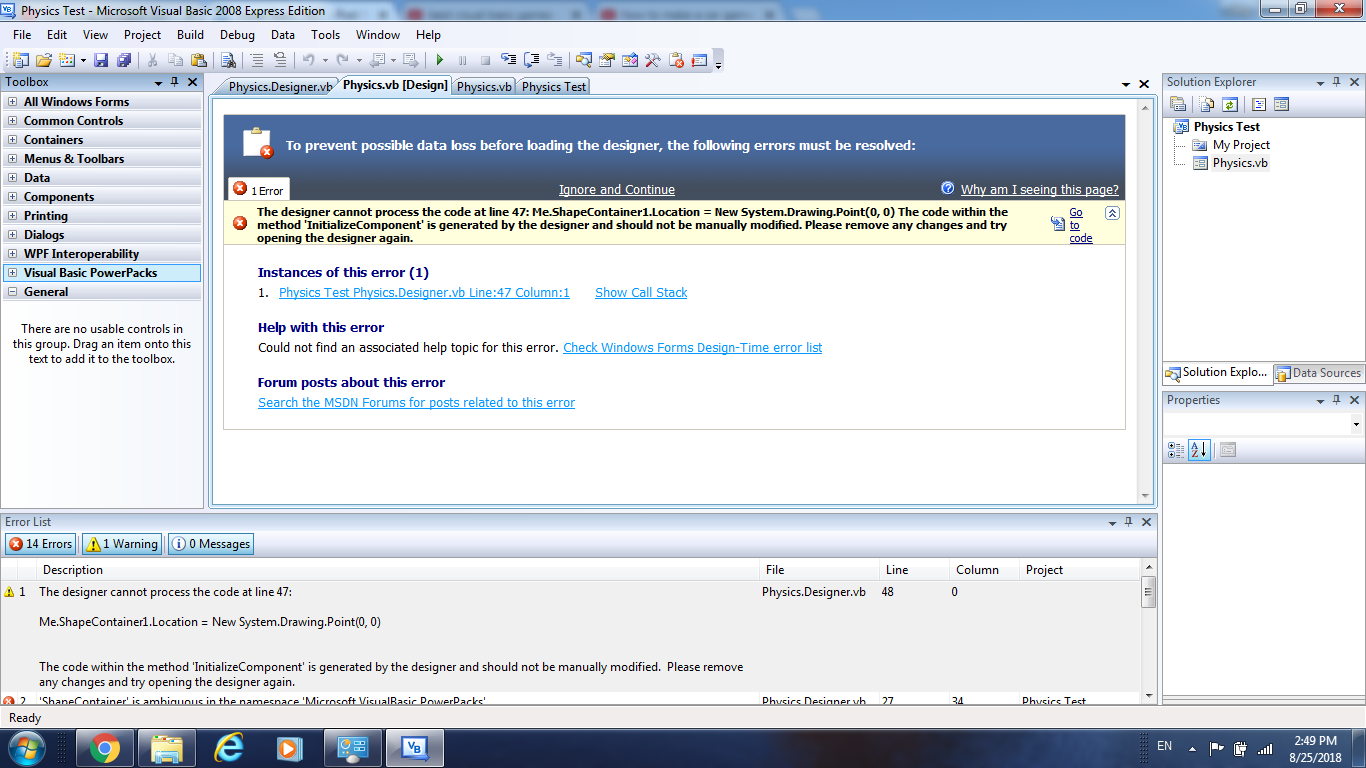Open the Error List from toolbar icon

coord(676,60)
